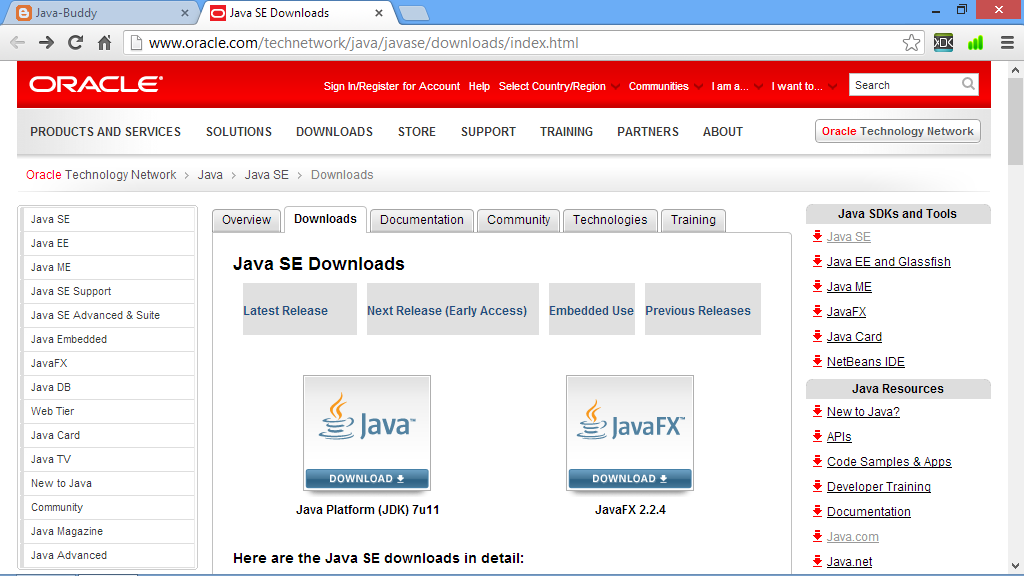The width and height of the screenshot is (1024, 576).
Task: Bookmark the page with the star icon
Action: 911,42
